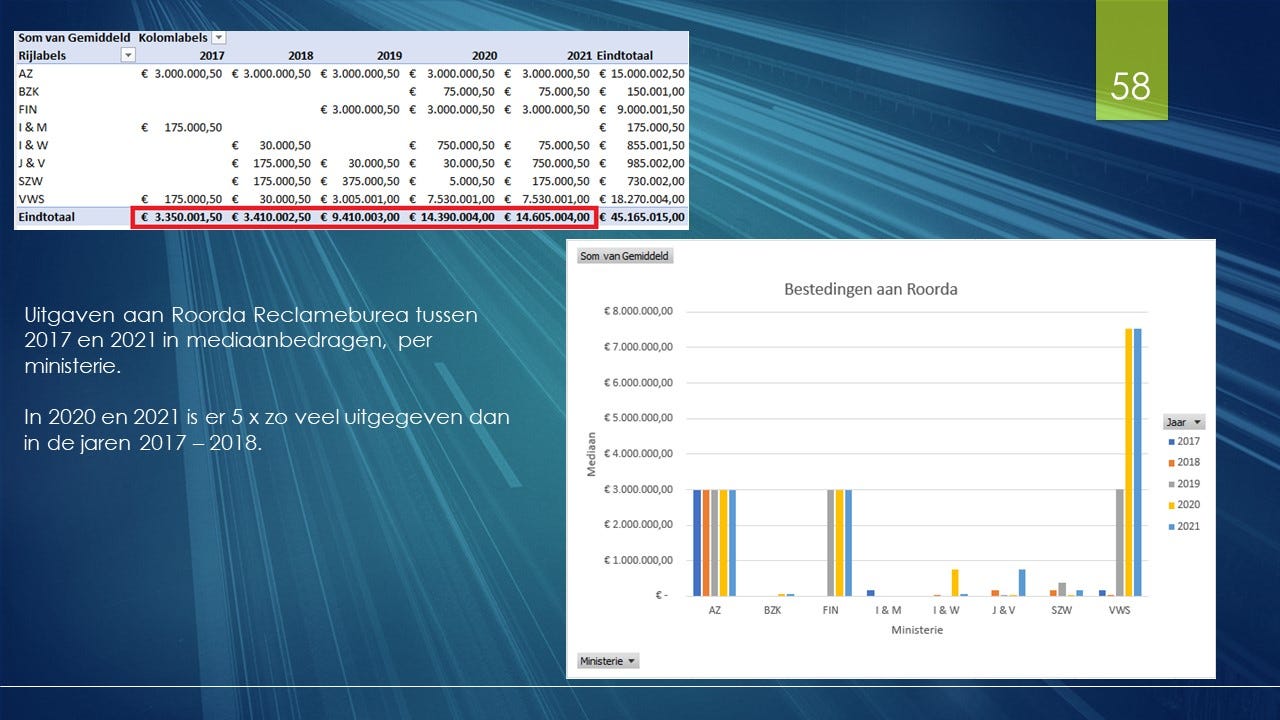Click the 2021 total € 14.605.004,00 cell
Screen dimensions: 1280x720
pos(546,217)
